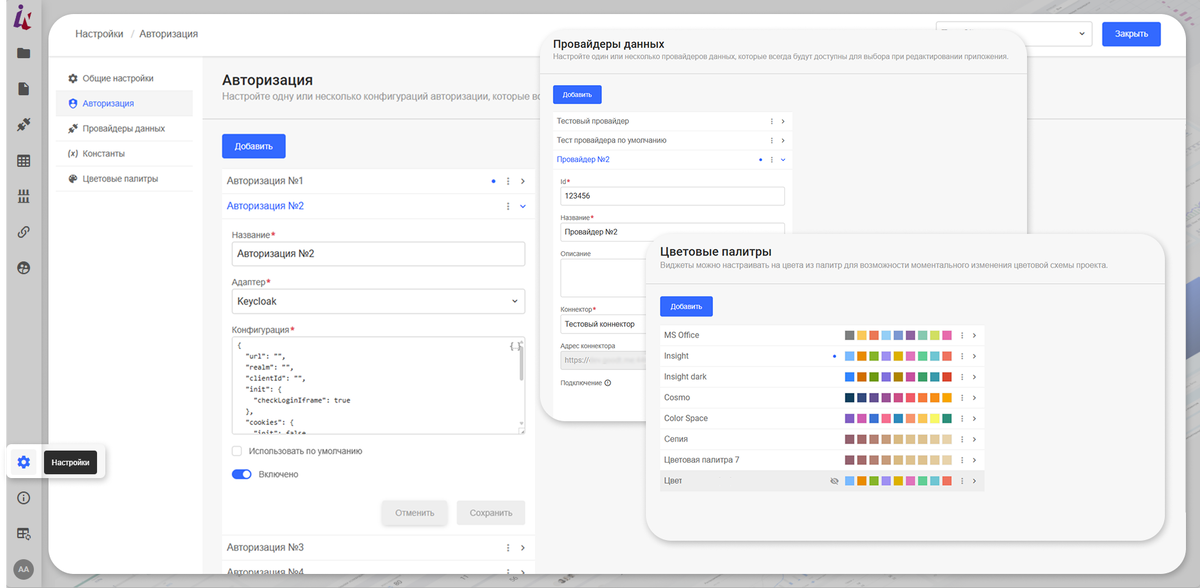Click the Id field containing 123456

[x=672, y=197]
